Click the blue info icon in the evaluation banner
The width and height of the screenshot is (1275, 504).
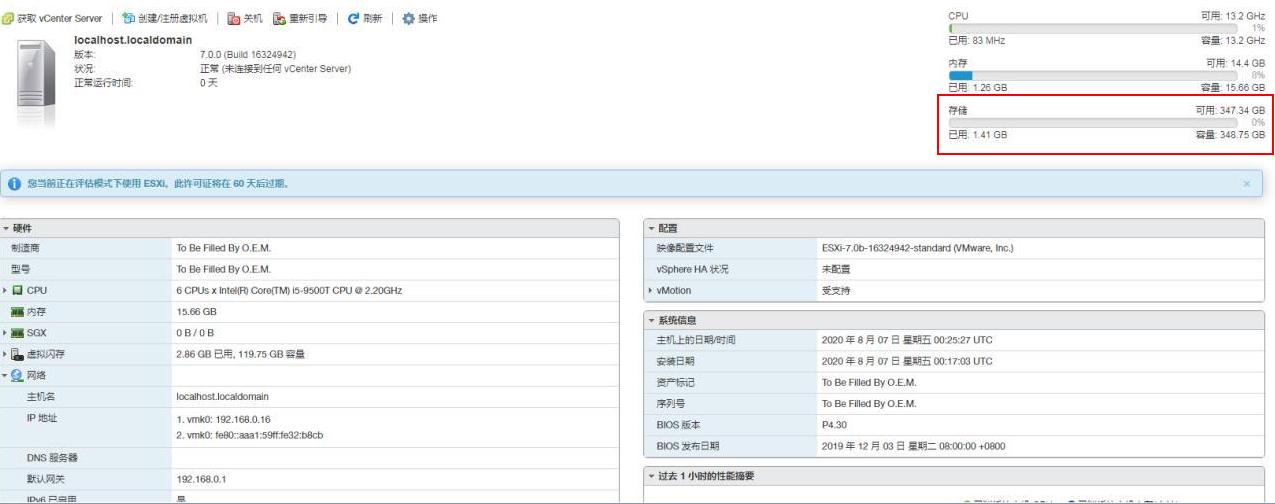click(15, 184)
